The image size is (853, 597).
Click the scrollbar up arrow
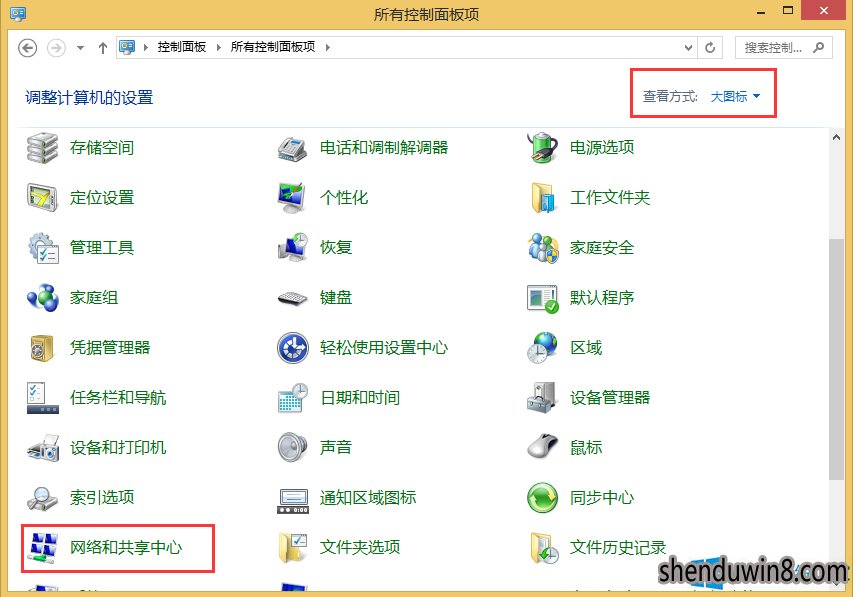[836, 138]
